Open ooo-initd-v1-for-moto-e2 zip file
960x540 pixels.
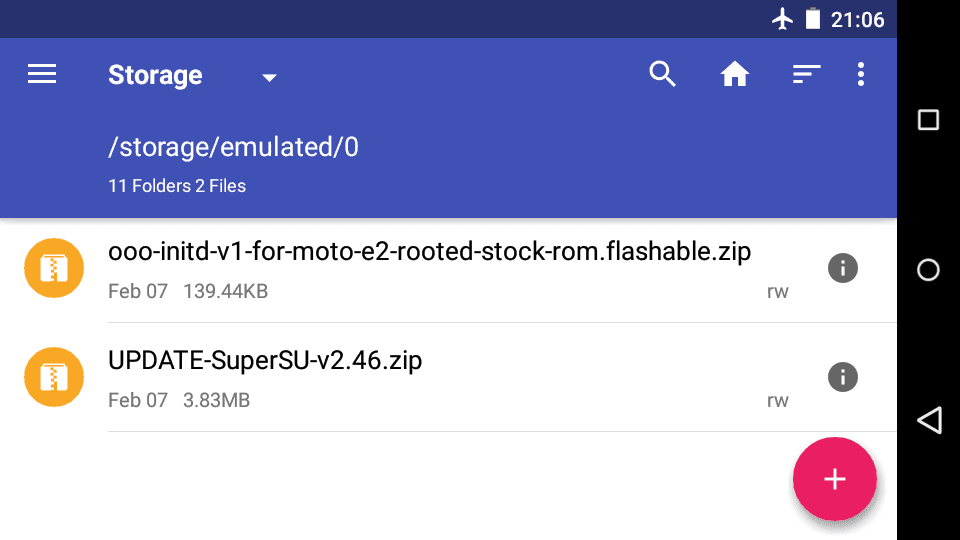(x=448, y=268)
